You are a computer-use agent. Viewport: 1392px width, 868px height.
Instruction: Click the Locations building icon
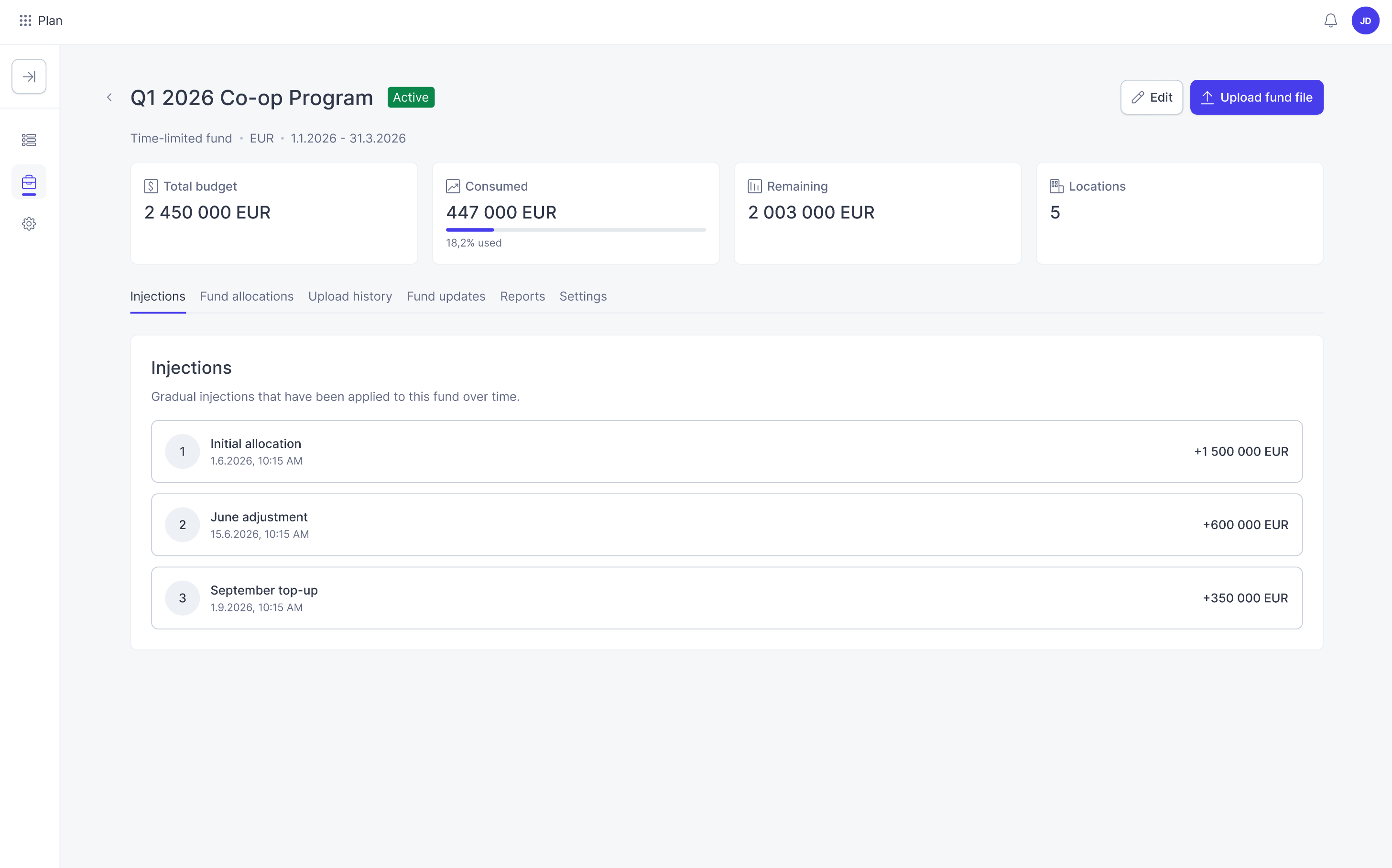point(1057,186)
